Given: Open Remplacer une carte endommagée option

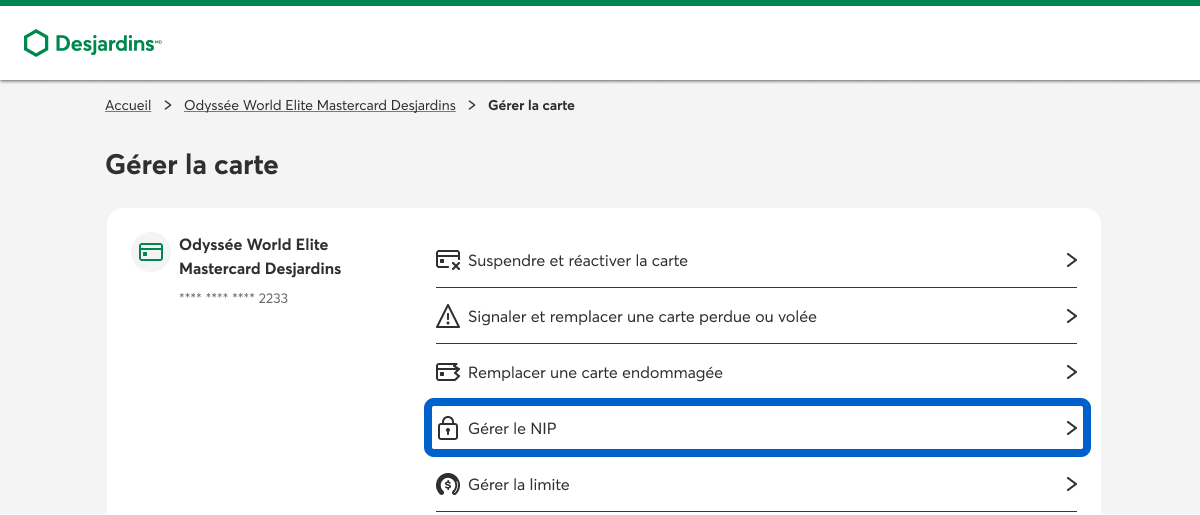Looking at the screenshot, I should pos(595,373).
